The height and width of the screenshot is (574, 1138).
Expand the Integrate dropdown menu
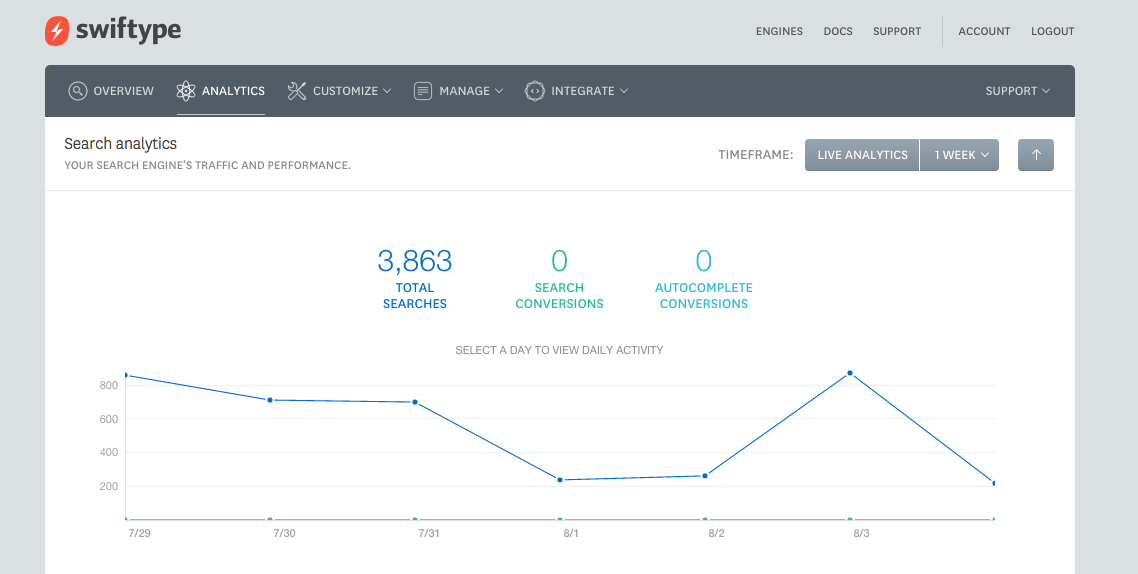576,91
